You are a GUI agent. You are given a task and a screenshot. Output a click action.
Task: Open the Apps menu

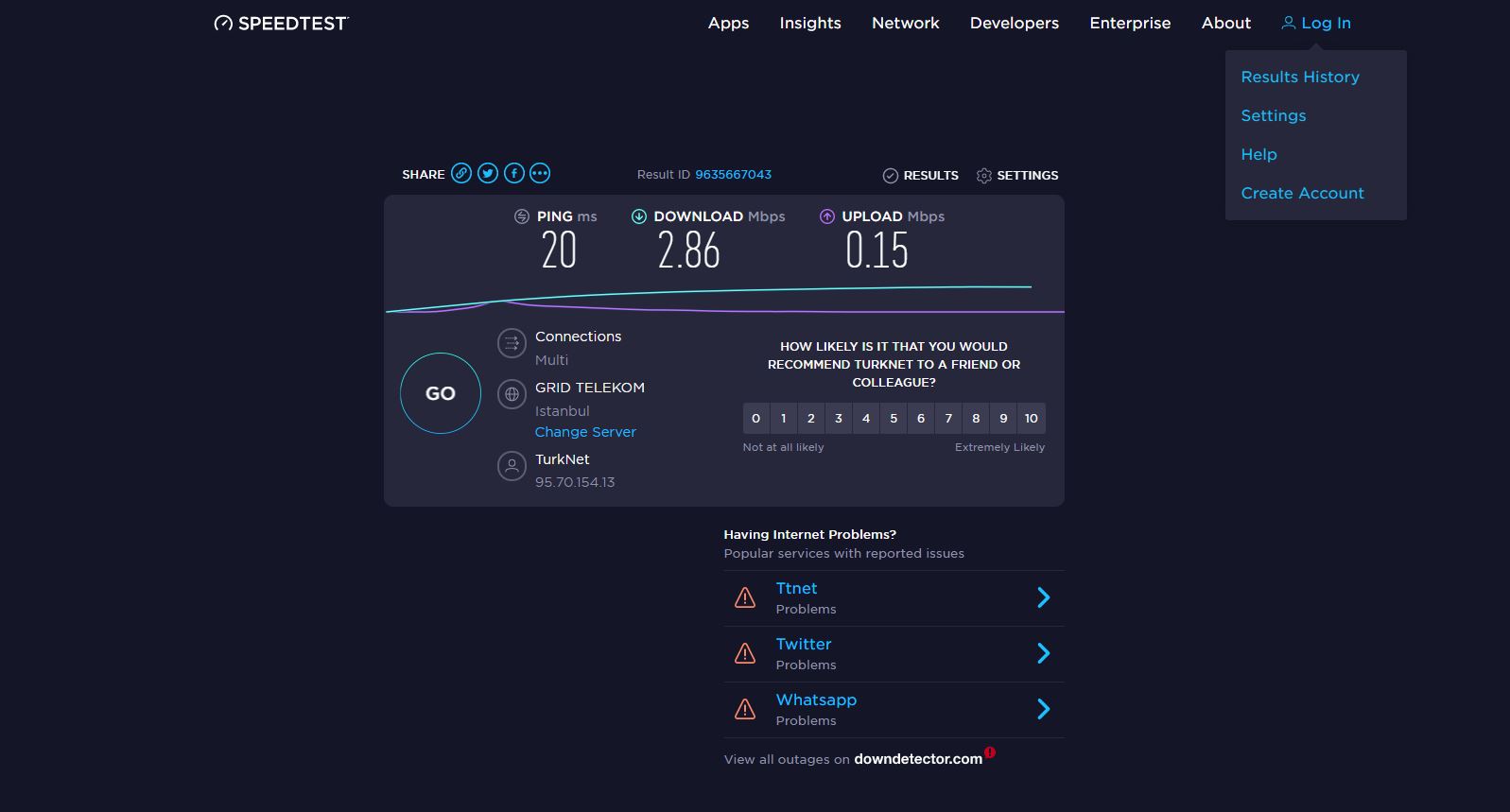tap(728, 23)
